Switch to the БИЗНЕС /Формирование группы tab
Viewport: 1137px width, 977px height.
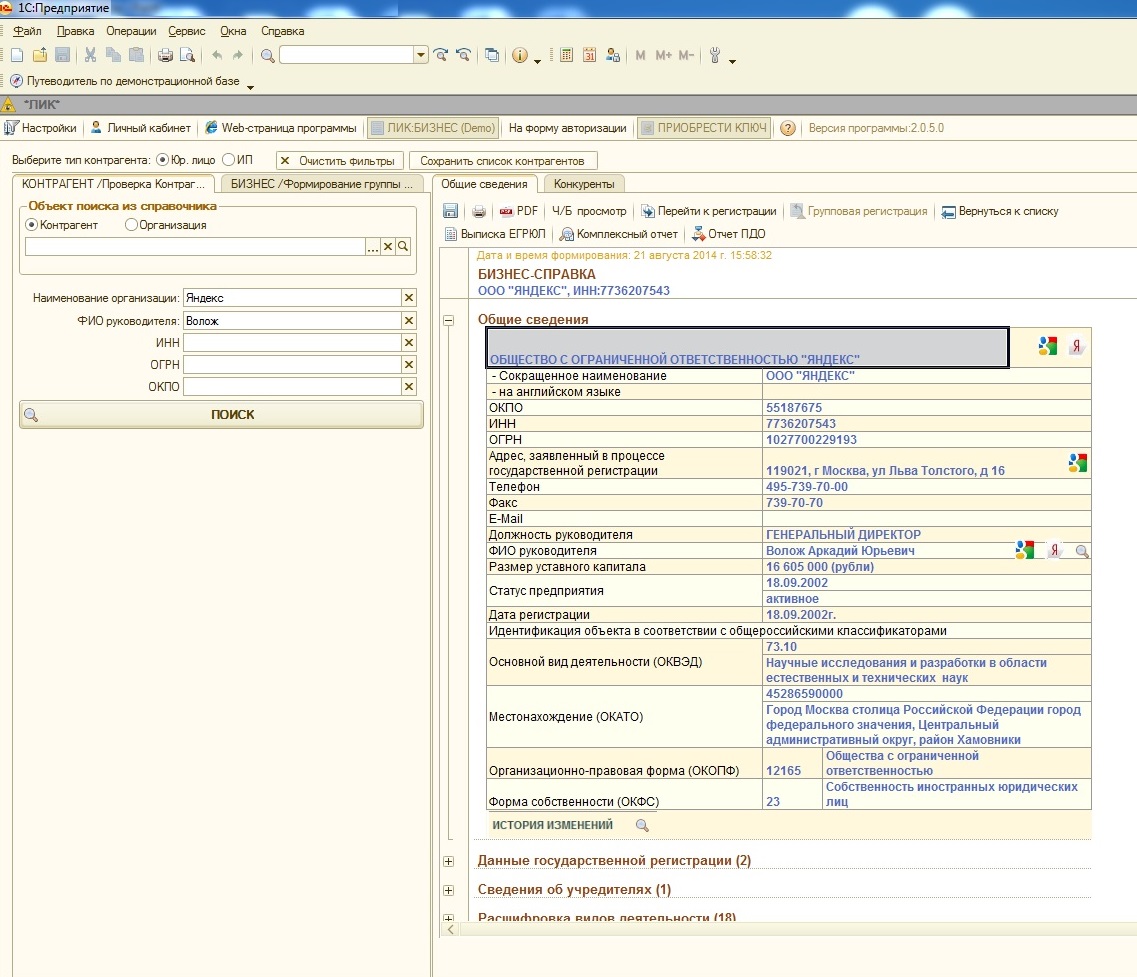[321, 184]
